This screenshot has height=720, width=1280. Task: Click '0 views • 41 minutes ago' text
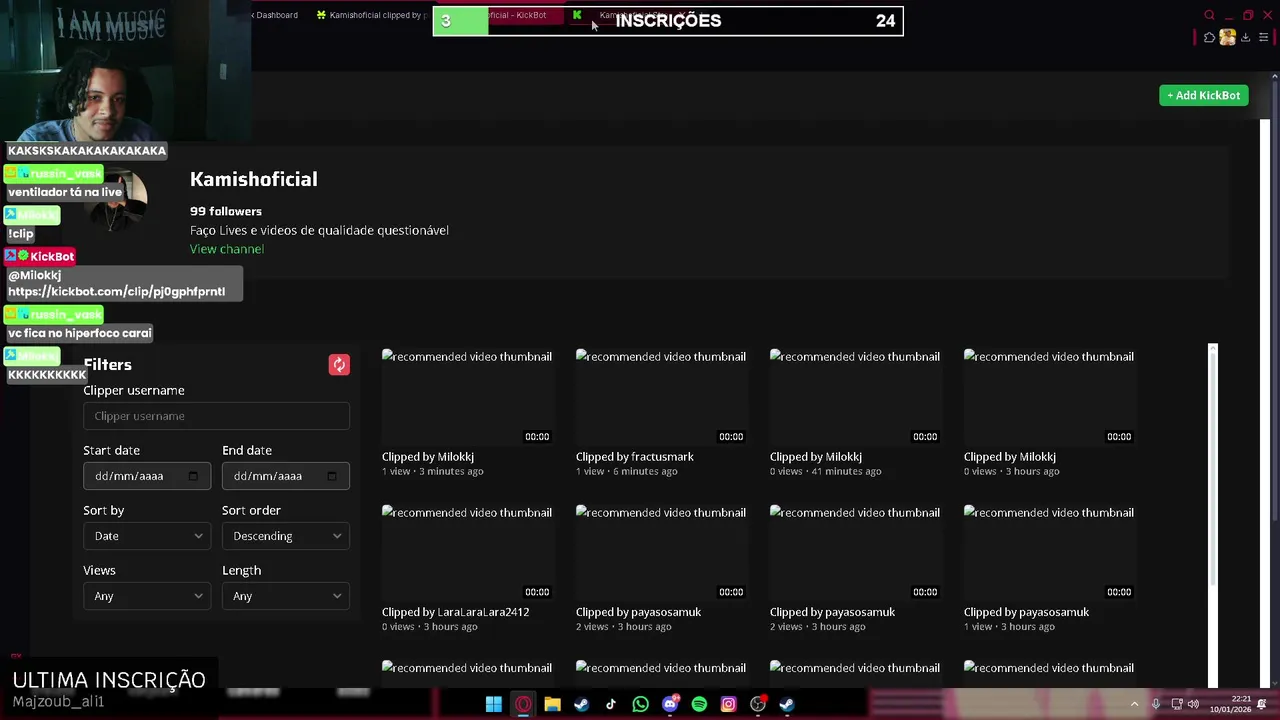pyautogui.click(x=826, y=471)
